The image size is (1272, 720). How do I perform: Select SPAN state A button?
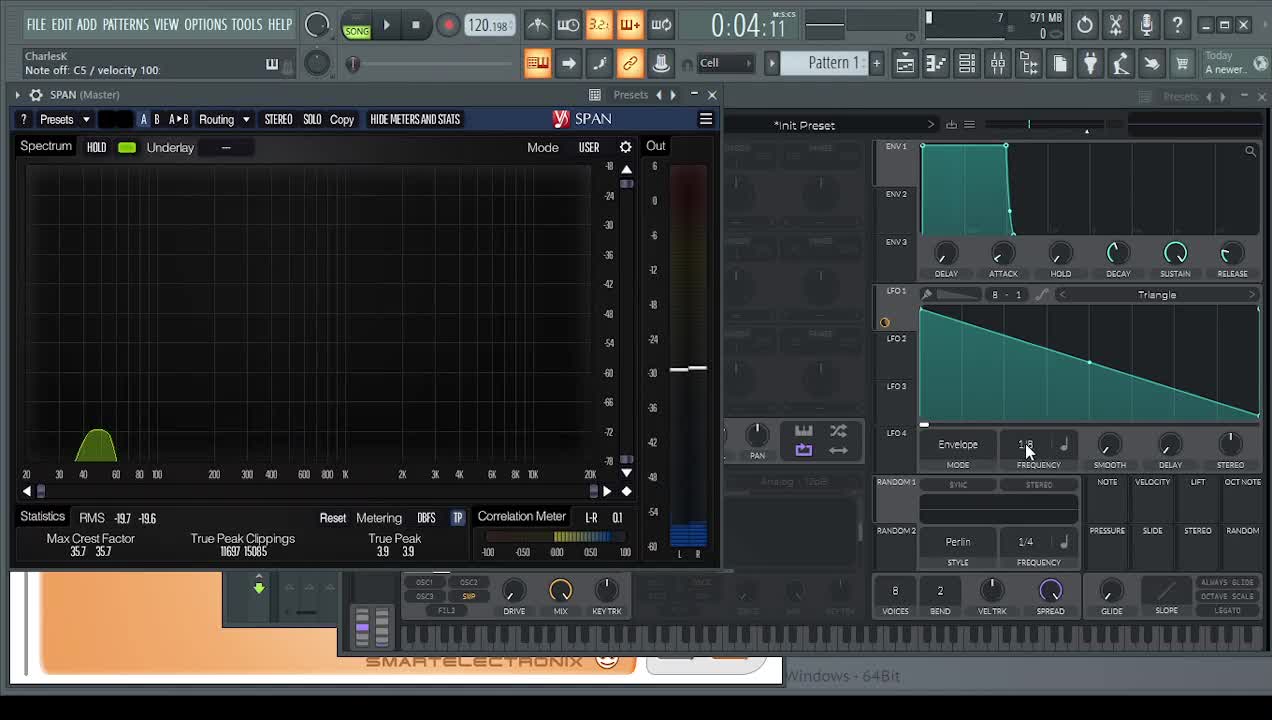[x=144, y=119]
